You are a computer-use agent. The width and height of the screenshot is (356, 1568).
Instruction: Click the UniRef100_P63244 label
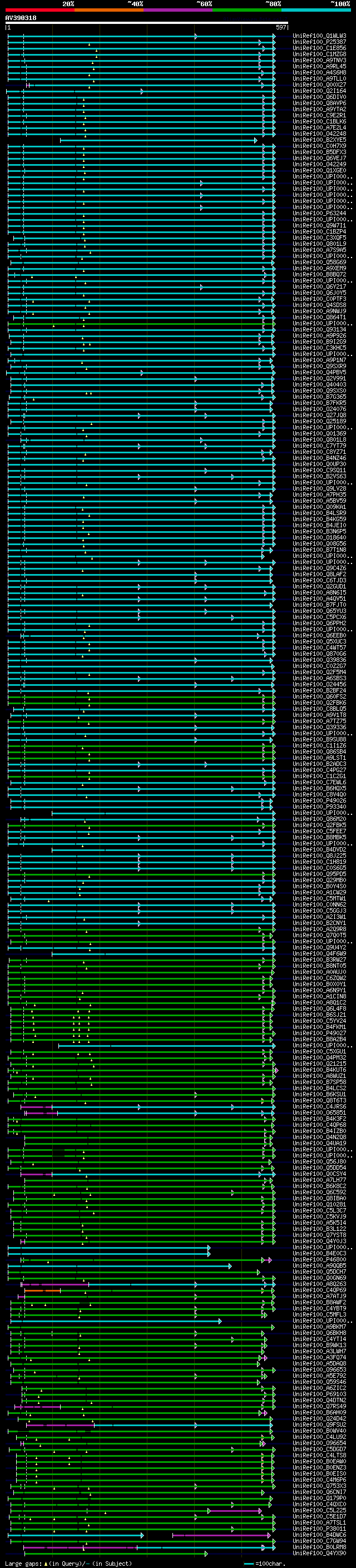pyautogui.click(x=319, y=214)
